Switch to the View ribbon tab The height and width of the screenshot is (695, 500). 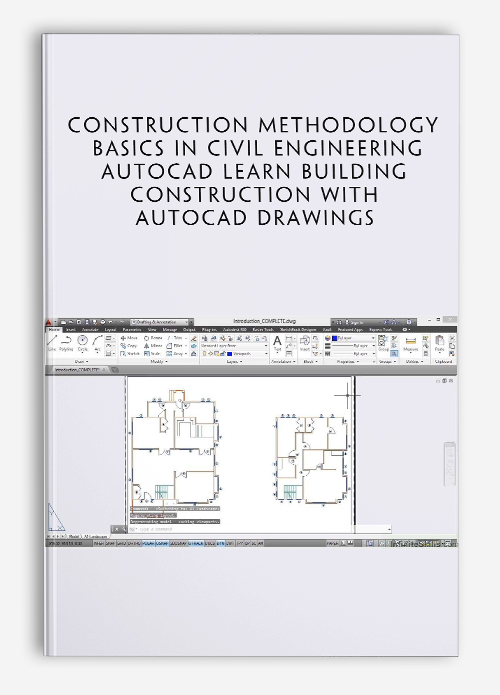[x=152, y=330]
